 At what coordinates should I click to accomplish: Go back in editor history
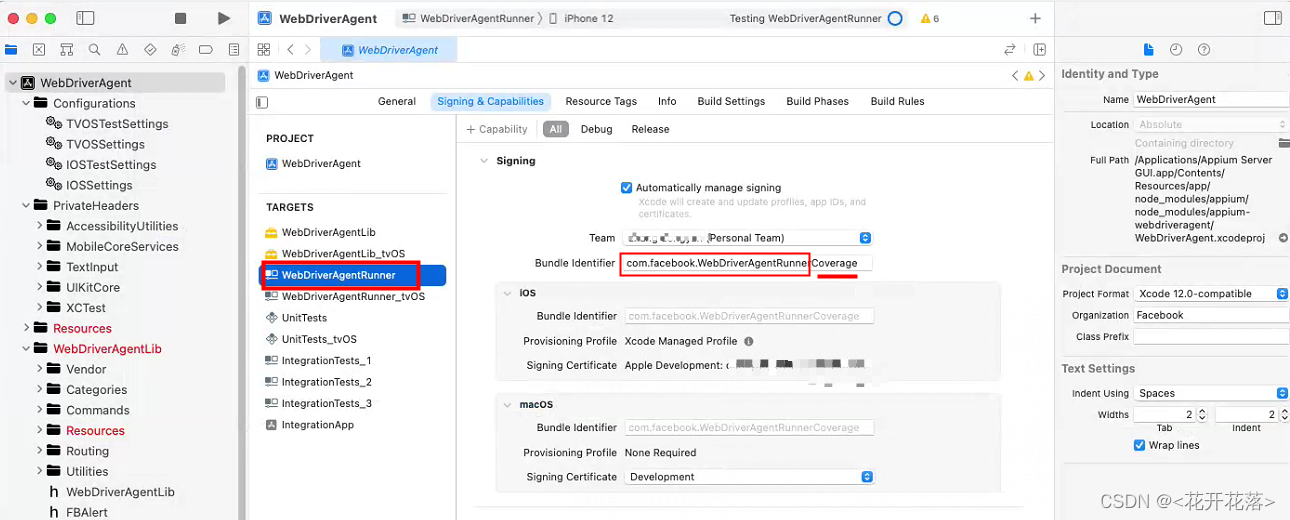click(290, 49)
